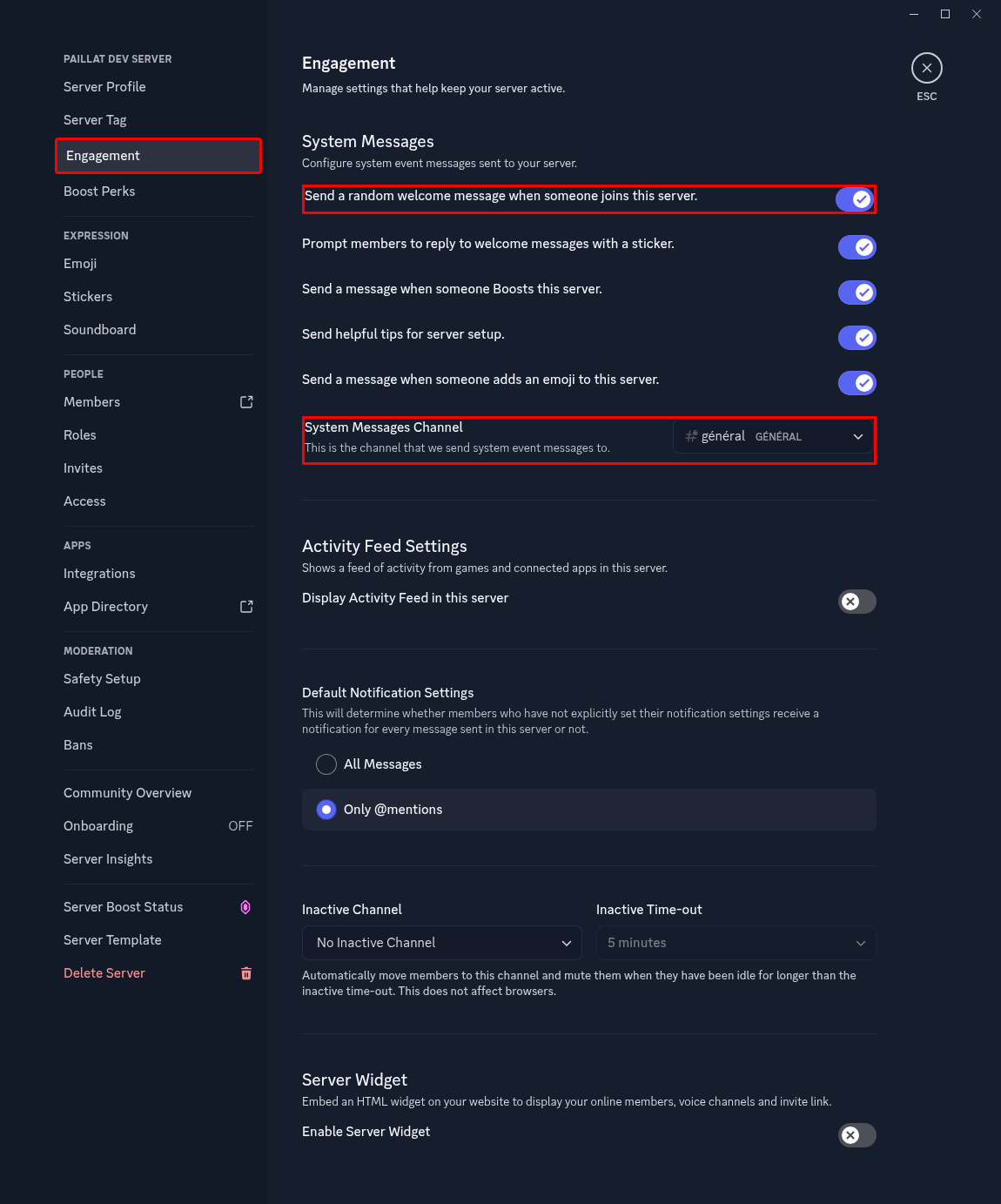Open Server Profile settings
The height and width of the screenshot is (1204, 1001).
[x=104, y=87]
